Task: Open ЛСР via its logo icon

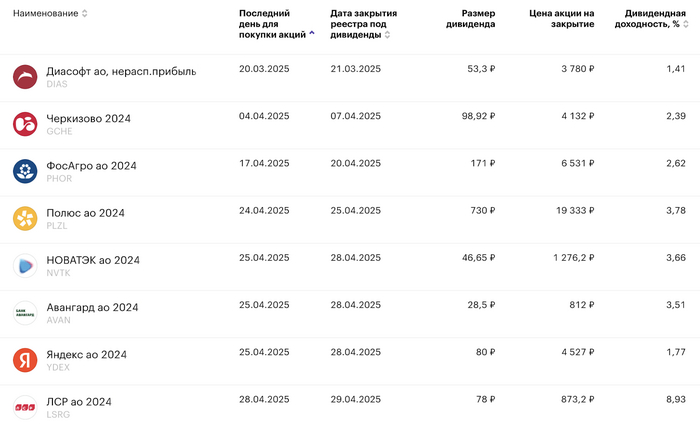Action: 25,406
